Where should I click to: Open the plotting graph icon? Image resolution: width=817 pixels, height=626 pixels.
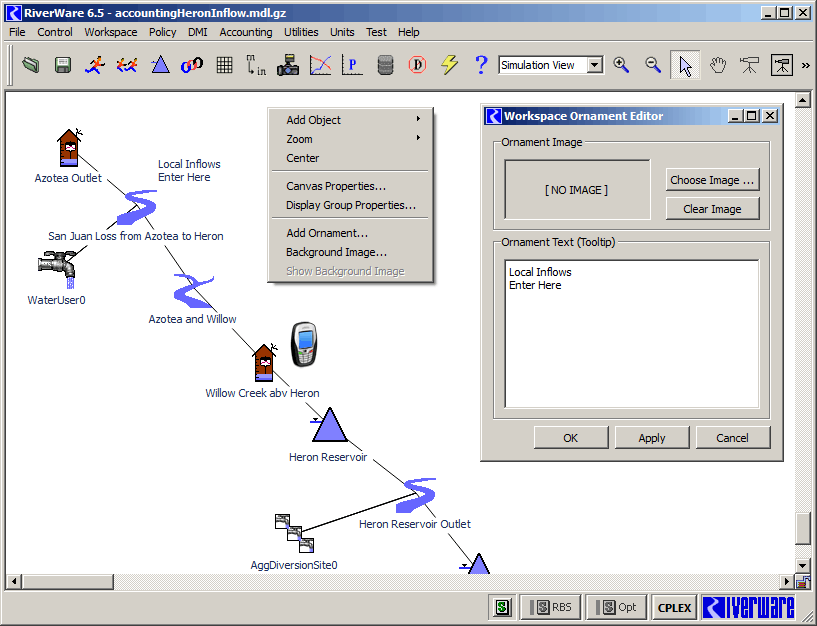pyautogui.click(x=320, y=65)
